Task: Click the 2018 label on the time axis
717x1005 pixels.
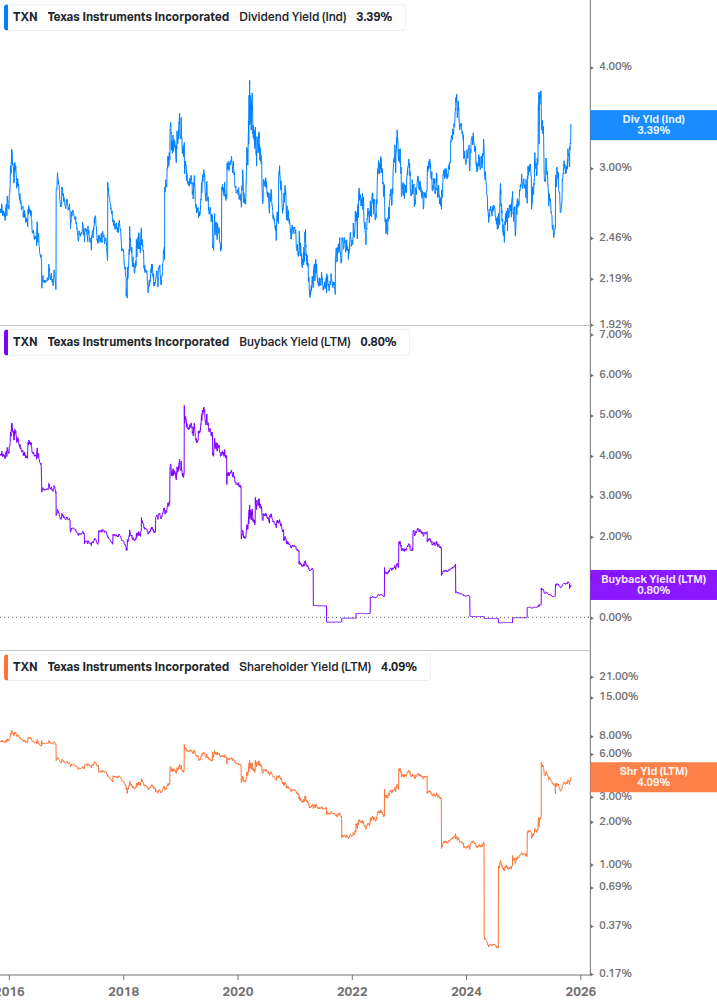Action: [124, 992]
